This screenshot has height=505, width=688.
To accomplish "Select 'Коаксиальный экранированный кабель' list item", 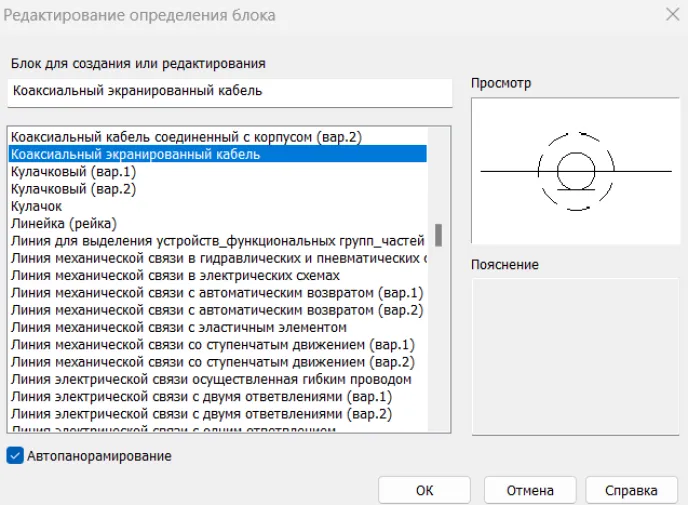I will point(135,154).
